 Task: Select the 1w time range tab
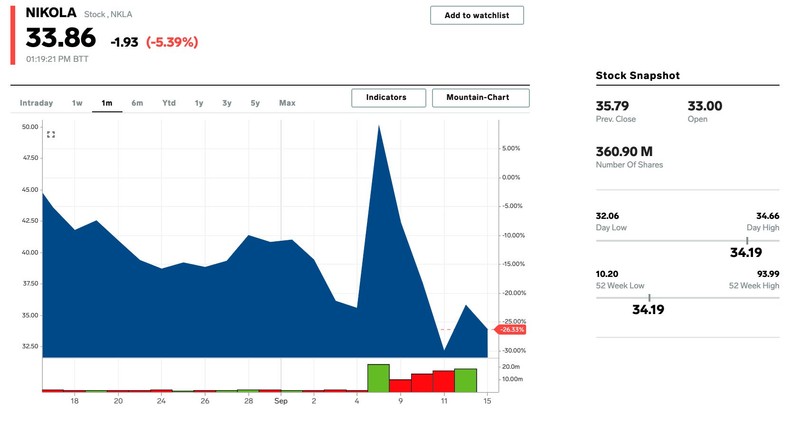77,103
